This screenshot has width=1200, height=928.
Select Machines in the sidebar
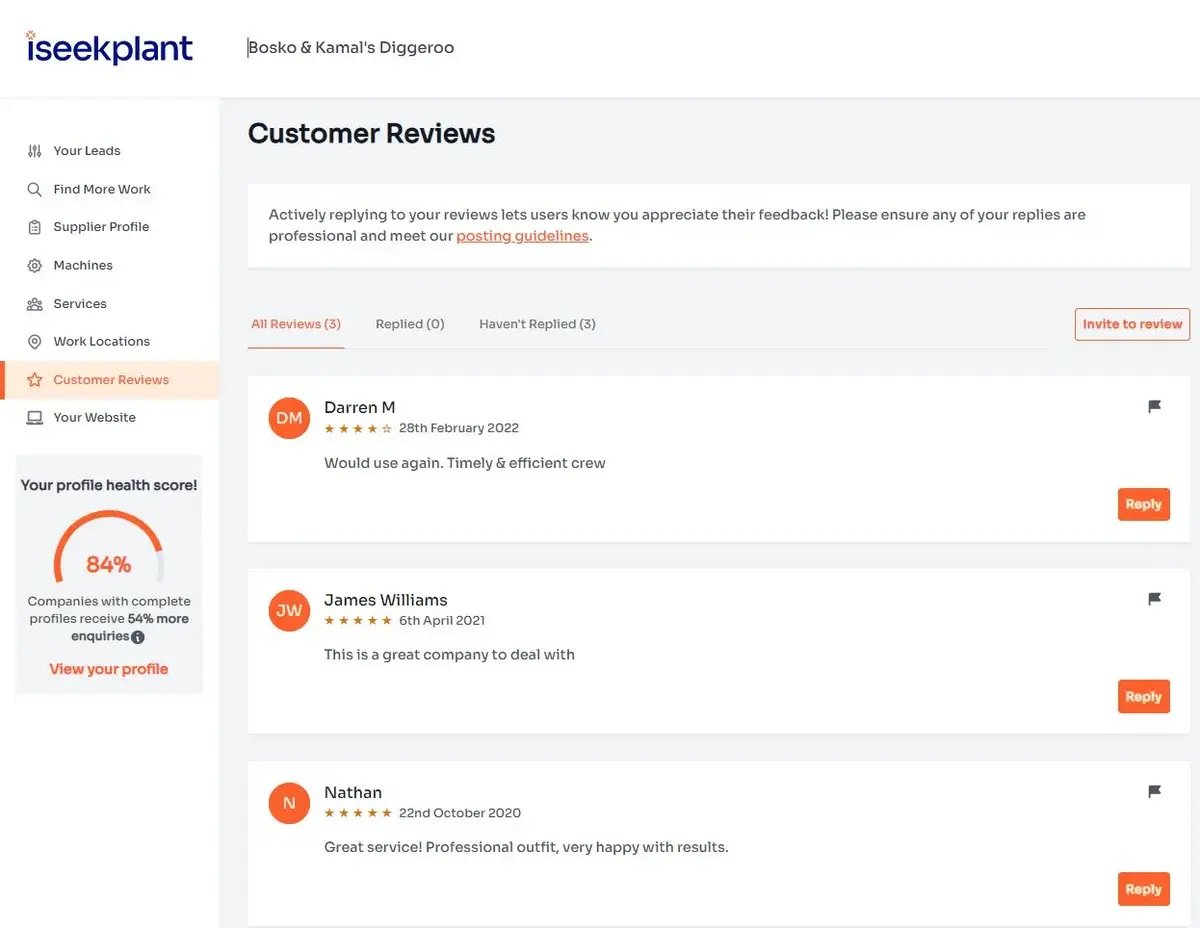click(x=83, y=265)
